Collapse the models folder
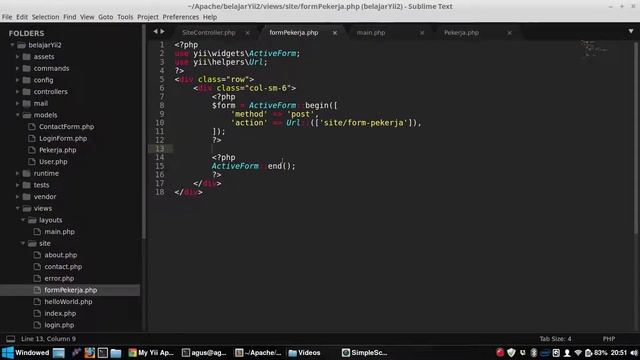Viewport: 640px width, 360px height. tap(18, 115)
